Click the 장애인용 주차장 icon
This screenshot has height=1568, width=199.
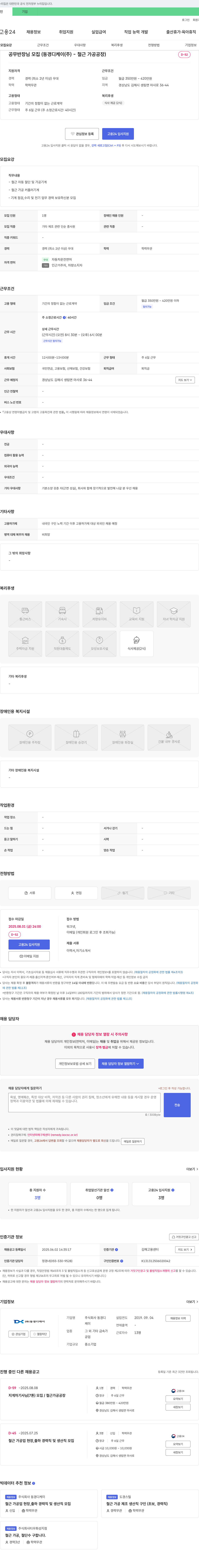[x=30, y=737]
